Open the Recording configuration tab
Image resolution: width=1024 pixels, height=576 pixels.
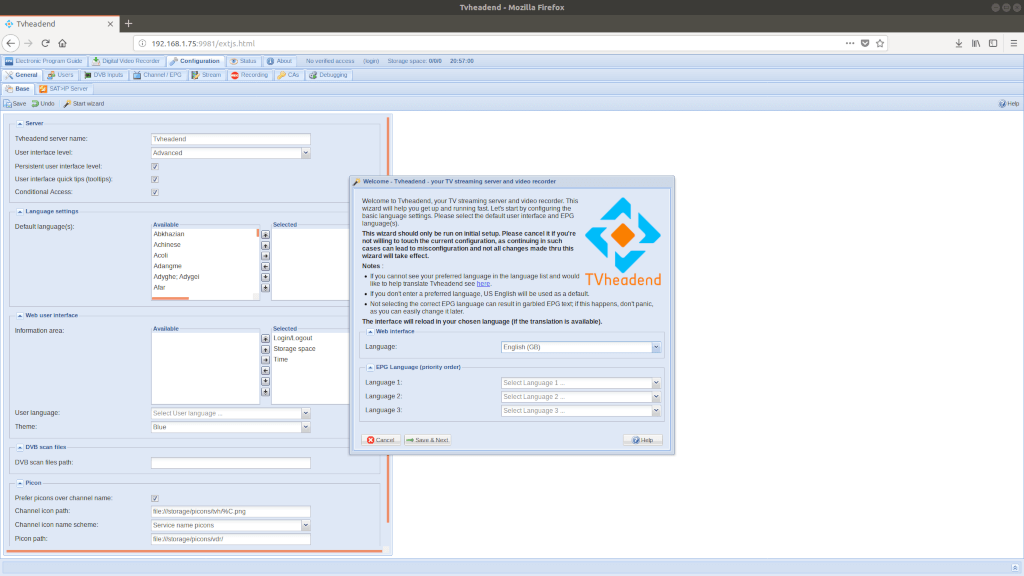click(x=249, y=75)
